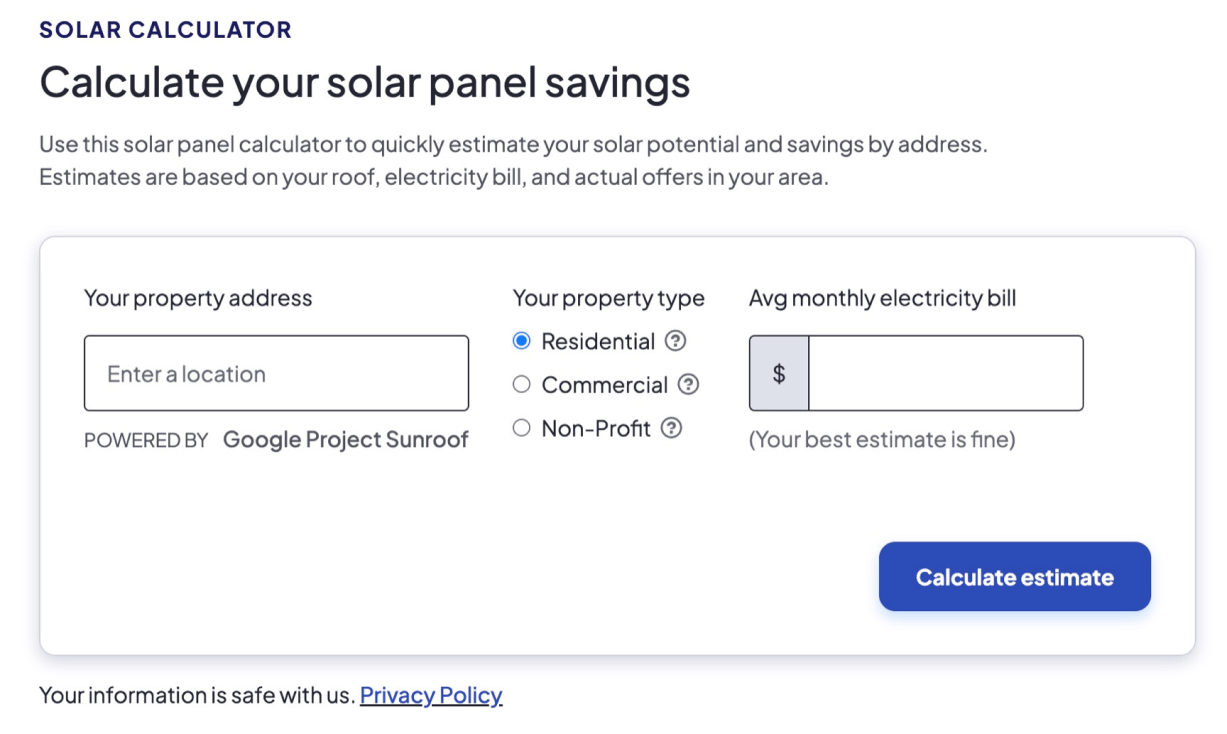Open the Privacy Policy link
Image resolution: width=1227 pixels, height=734 pixels.
[x=431, y=695]
